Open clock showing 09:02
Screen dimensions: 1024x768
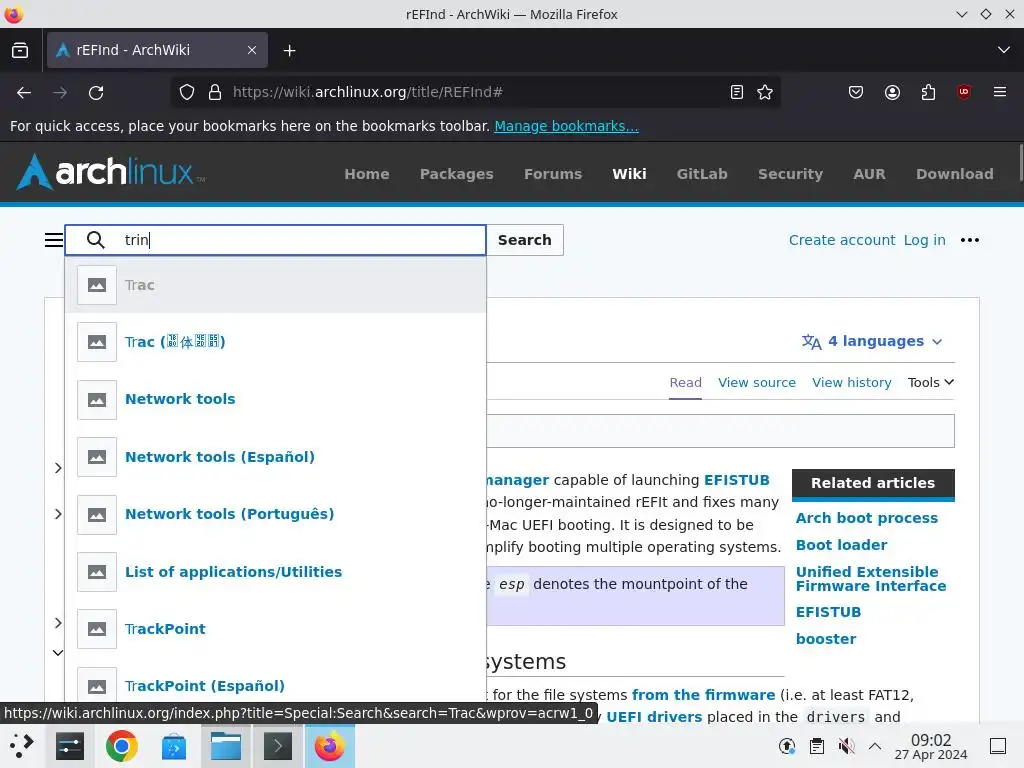coord(931,746)
